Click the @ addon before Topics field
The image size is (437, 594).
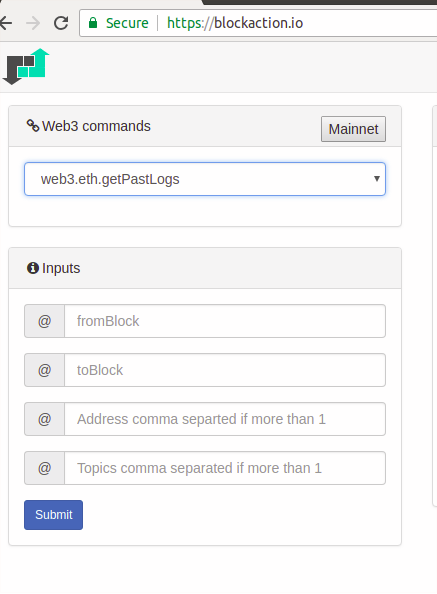[x=44, y=468]
